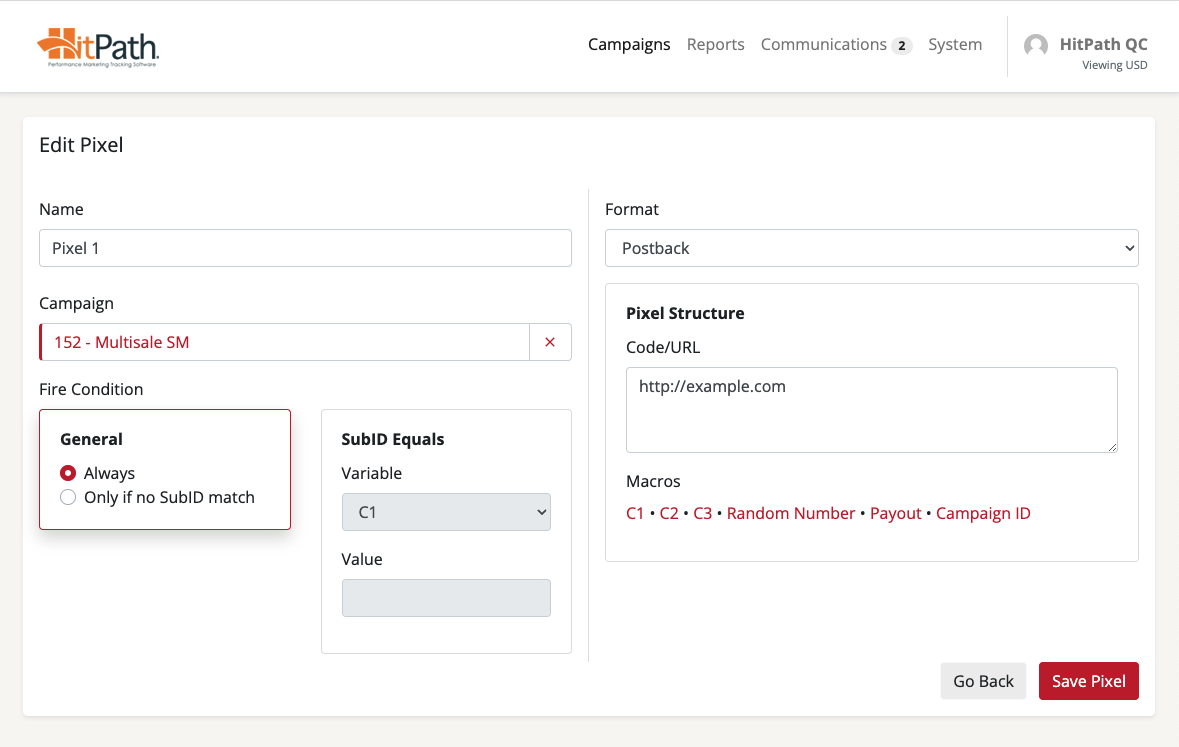Open the Campaigns menu

(x=629, y=44)
